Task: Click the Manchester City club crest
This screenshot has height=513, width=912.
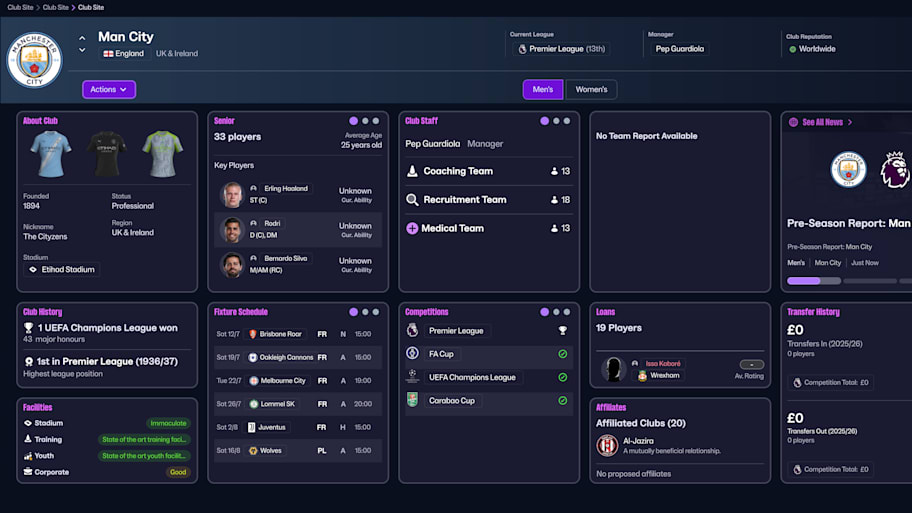Action: point(34,60)
